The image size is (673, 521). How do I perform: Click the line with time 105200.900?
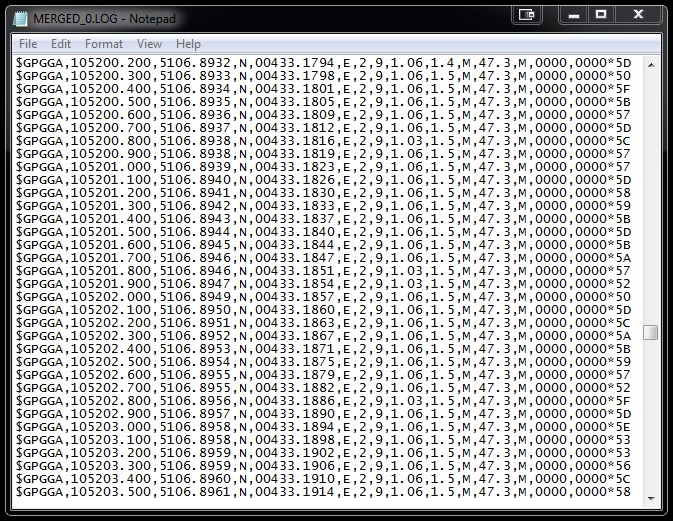point(324,154)
